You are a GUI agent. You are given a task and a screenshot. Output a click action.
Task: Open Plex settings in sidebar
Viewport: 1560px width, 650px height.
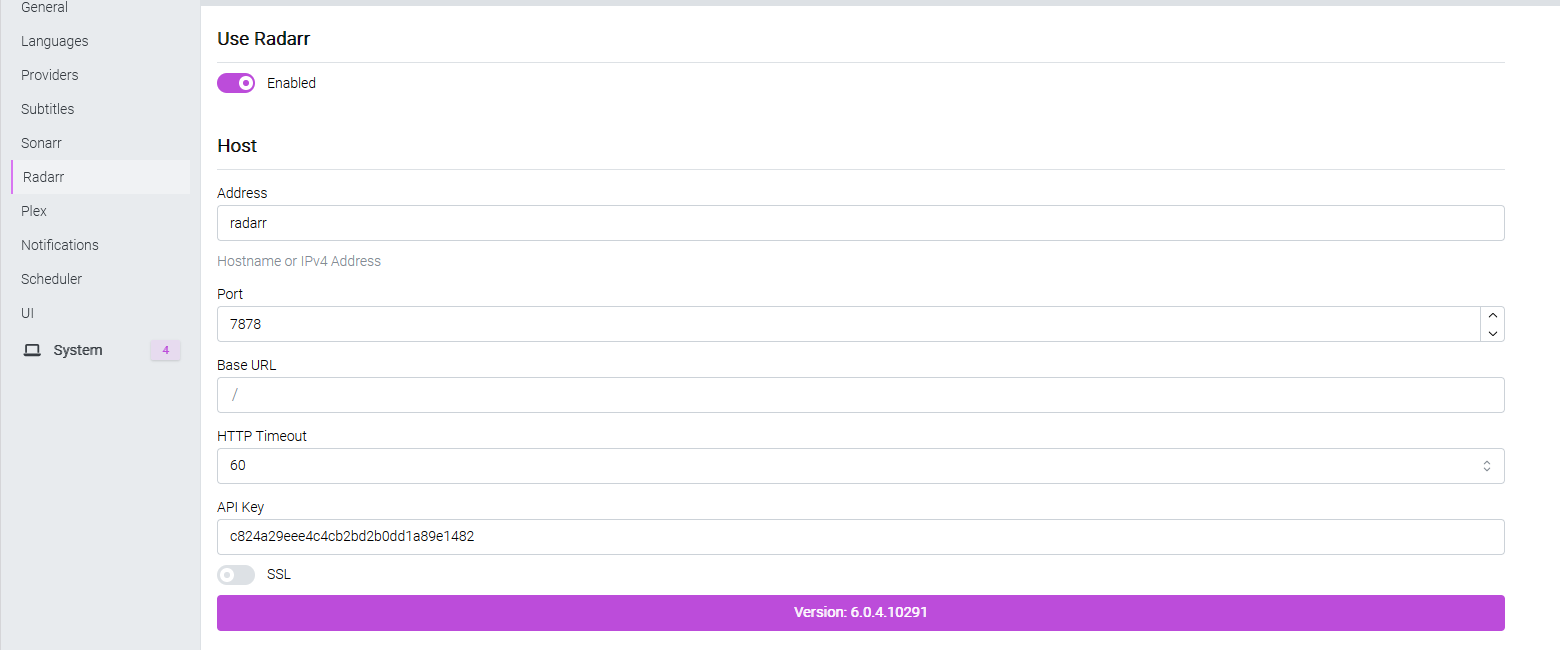coord(34,211)
